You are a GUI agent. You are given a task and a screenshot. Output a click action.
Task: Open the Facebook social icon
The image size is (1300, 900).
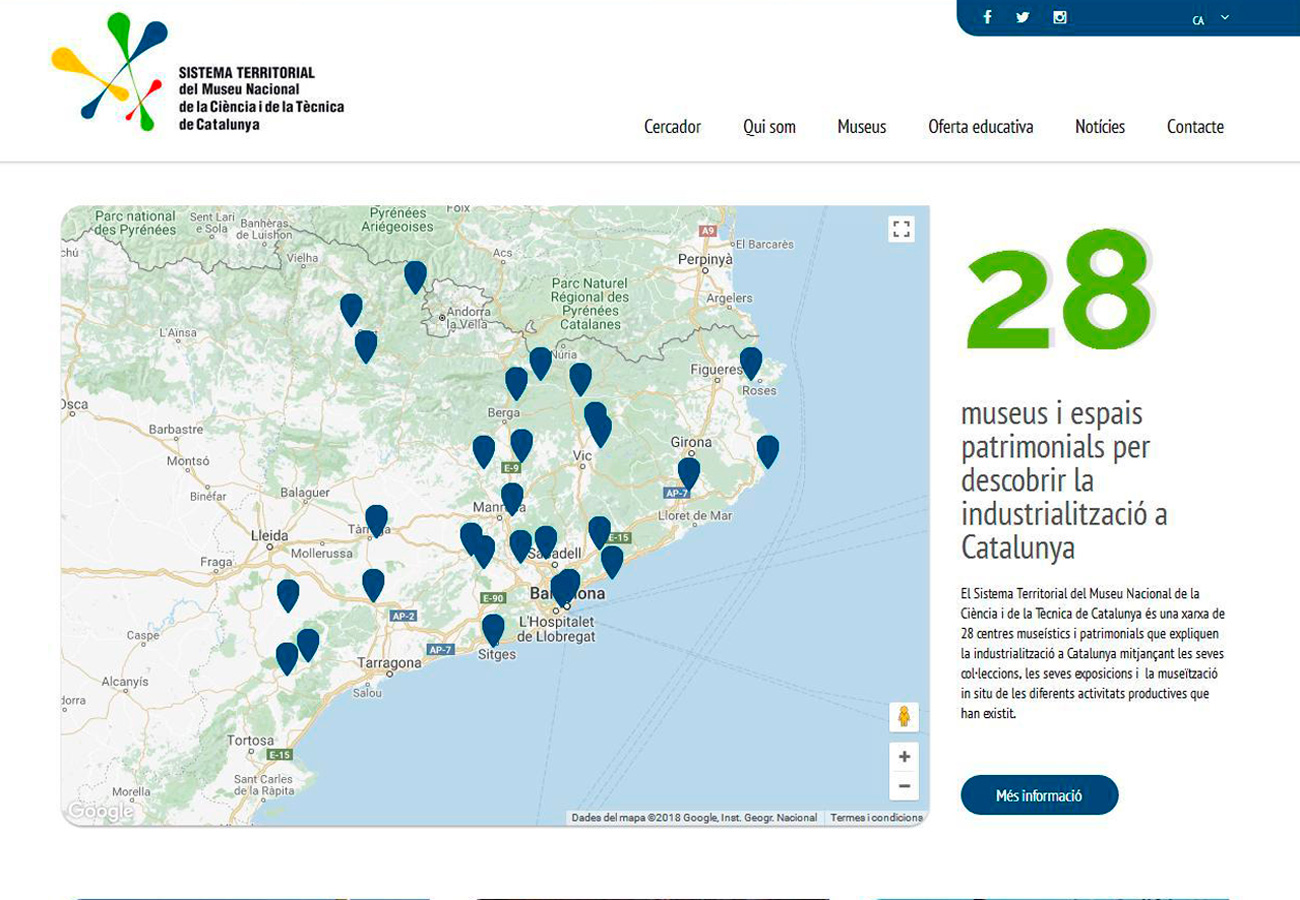987,17
